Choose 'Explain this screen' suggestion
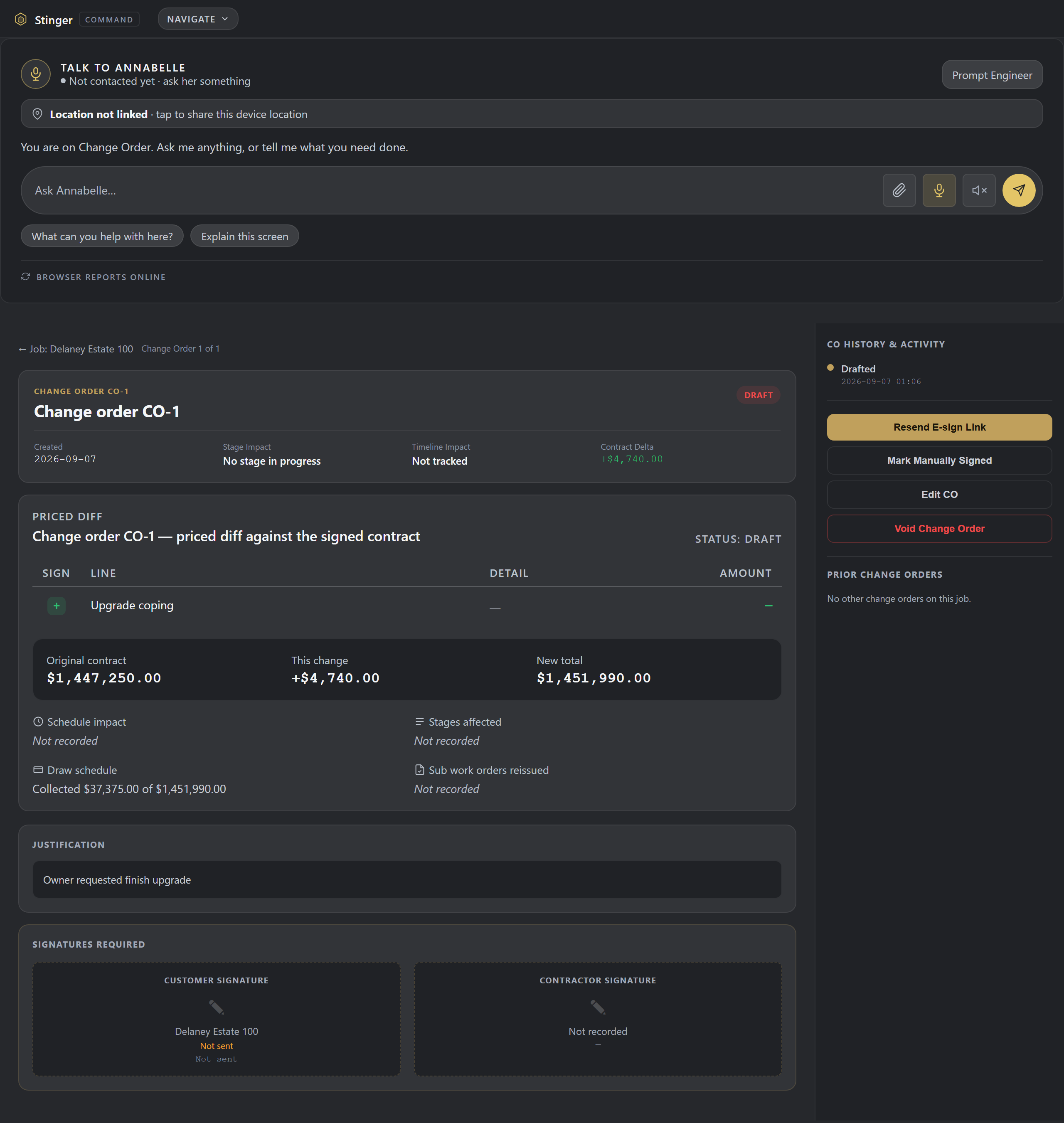 click(244, 236)
